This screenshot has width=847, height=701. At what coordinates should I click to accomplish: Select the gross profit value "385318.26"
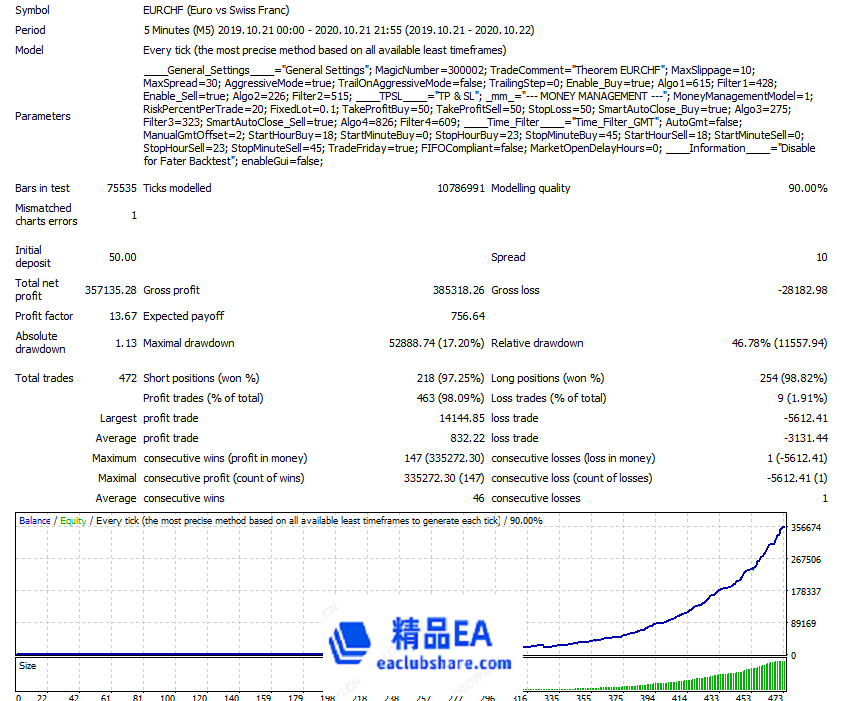[x=459, y=291]
